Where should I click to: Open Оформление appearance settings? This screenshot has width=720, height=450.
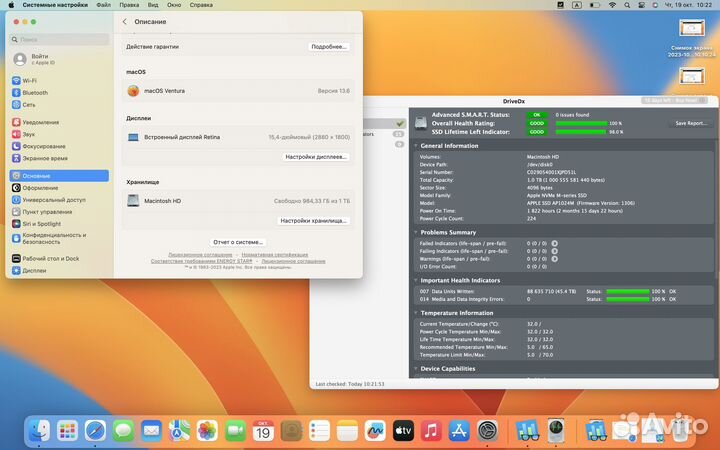point(59,188)
